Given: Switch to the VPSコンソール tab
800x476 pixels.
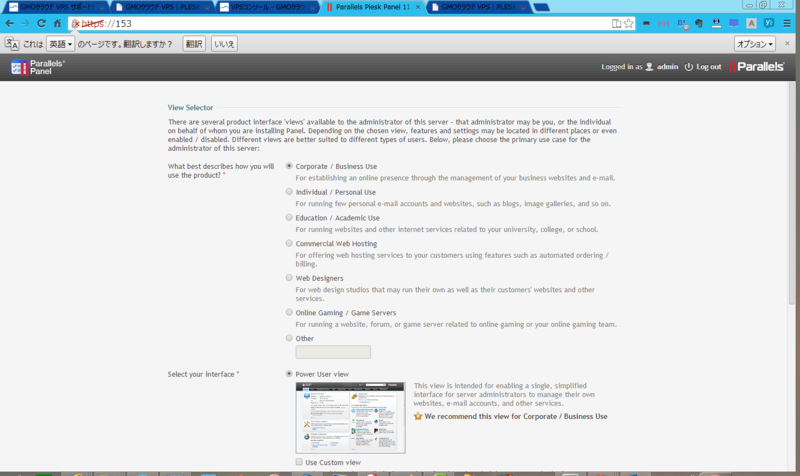Looking at the screenshot, I should click(267, 7).
